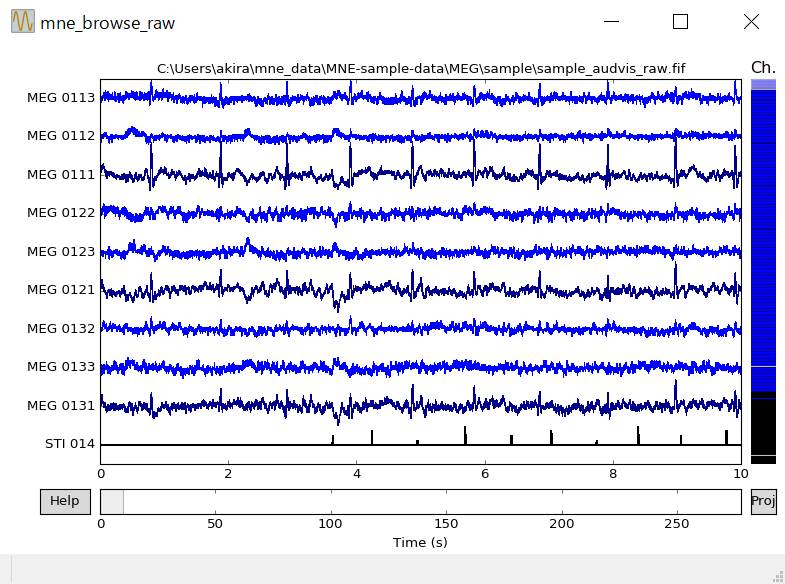
Task: Click the STI 014 stimulus channel label
Action: (70, 444)
